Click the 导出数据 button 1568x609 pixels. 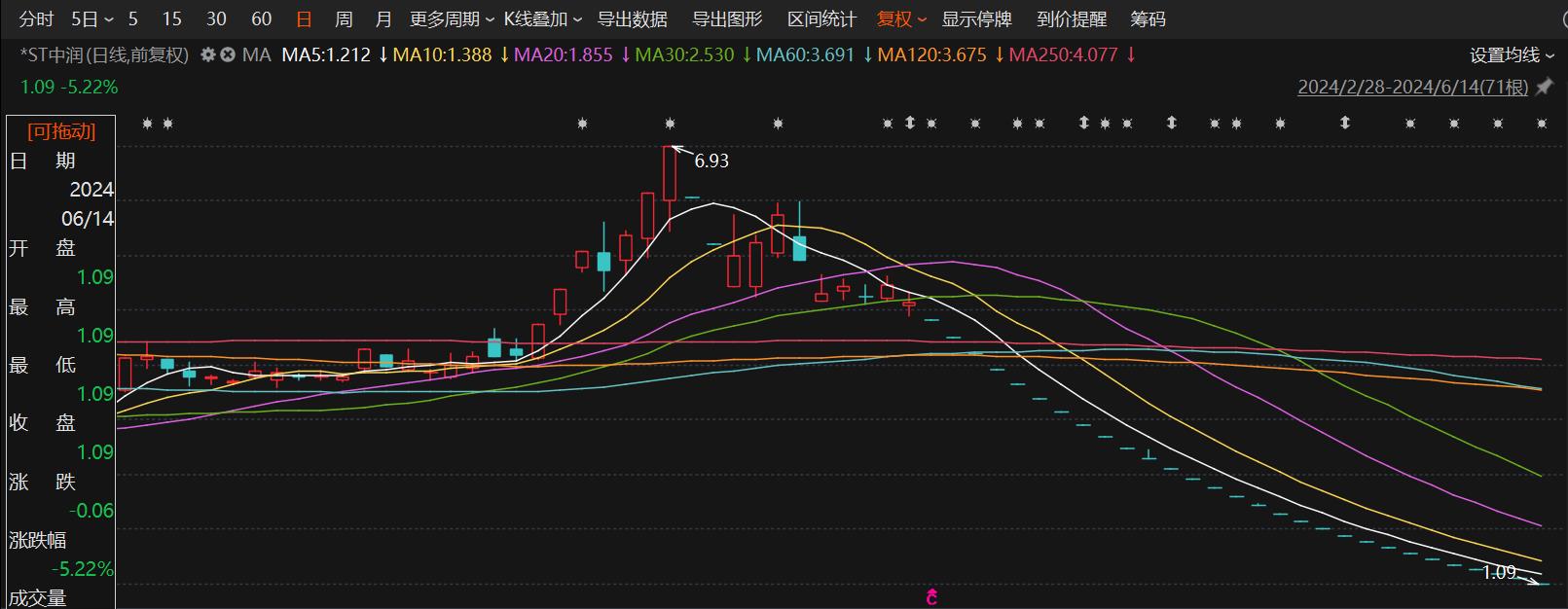point(632,19)
